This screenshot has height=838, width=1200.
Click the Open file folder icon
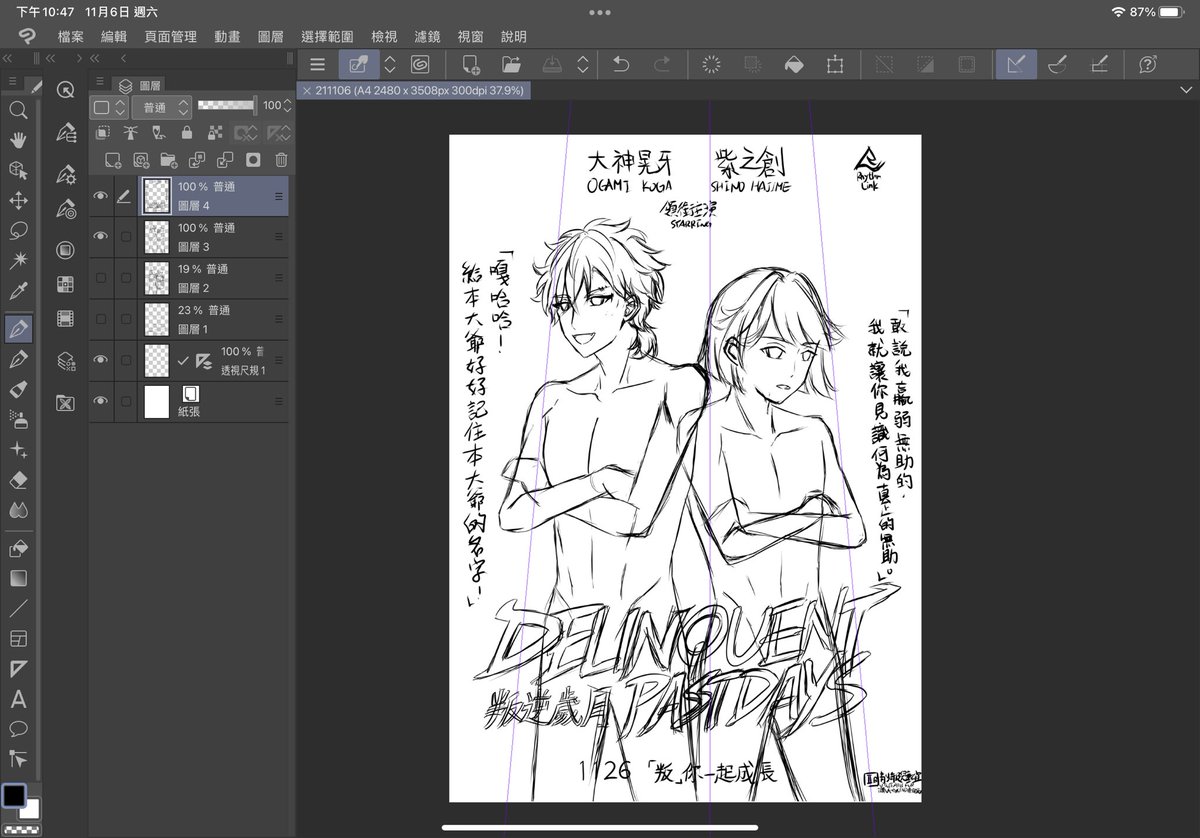pyautogui.click(x=511, y=65)
